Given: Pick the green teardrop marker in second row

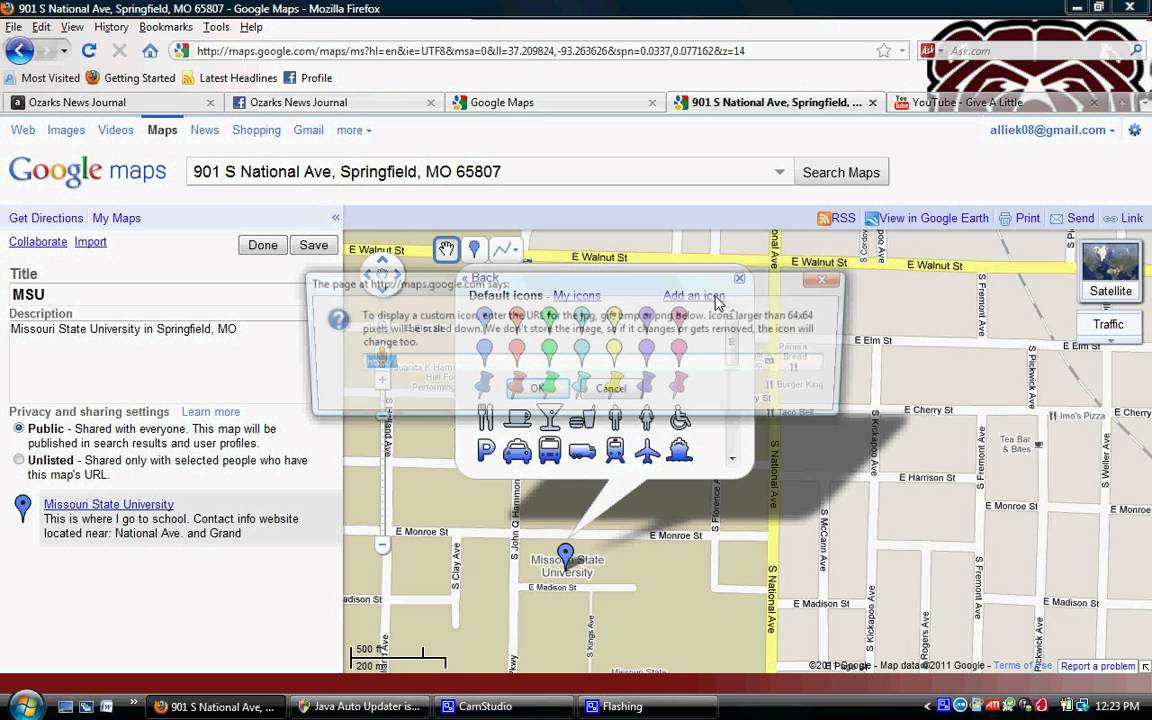Looking at the screenshot, I should [x=549, y=352].
